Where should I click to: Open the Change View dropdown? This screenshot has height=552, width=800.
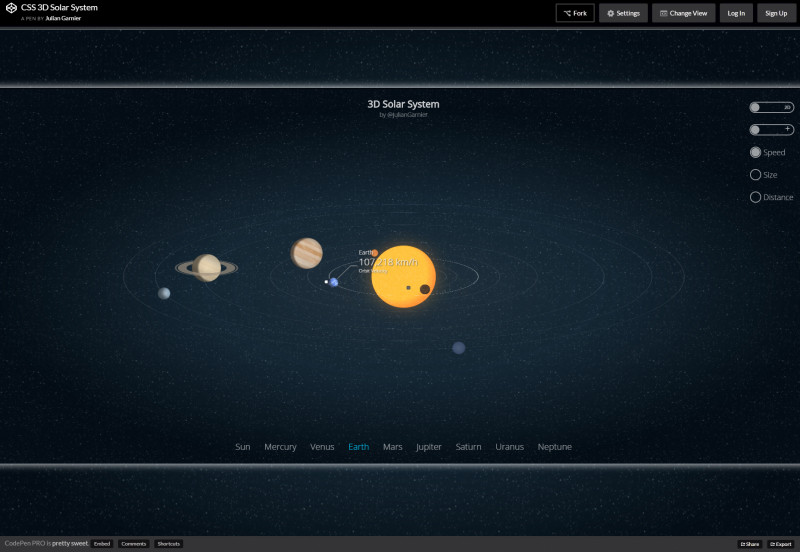point(684,13)
